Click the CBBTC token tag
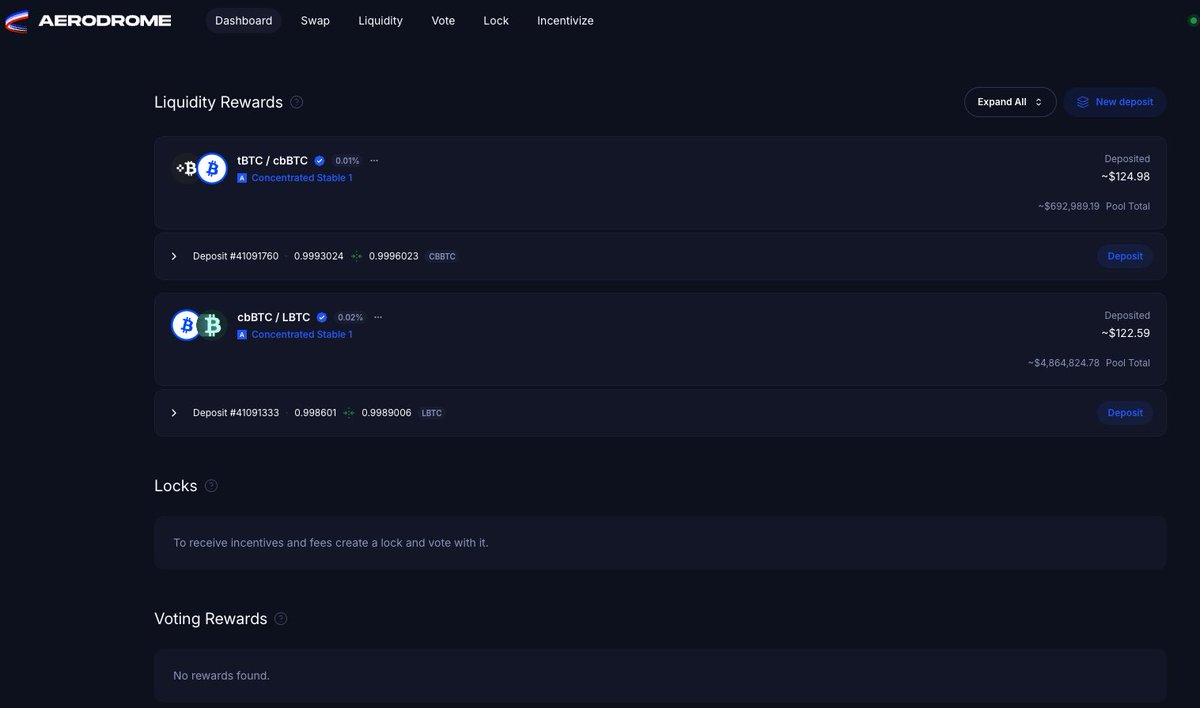This screenshot has width=1200, height=708. 442,256
